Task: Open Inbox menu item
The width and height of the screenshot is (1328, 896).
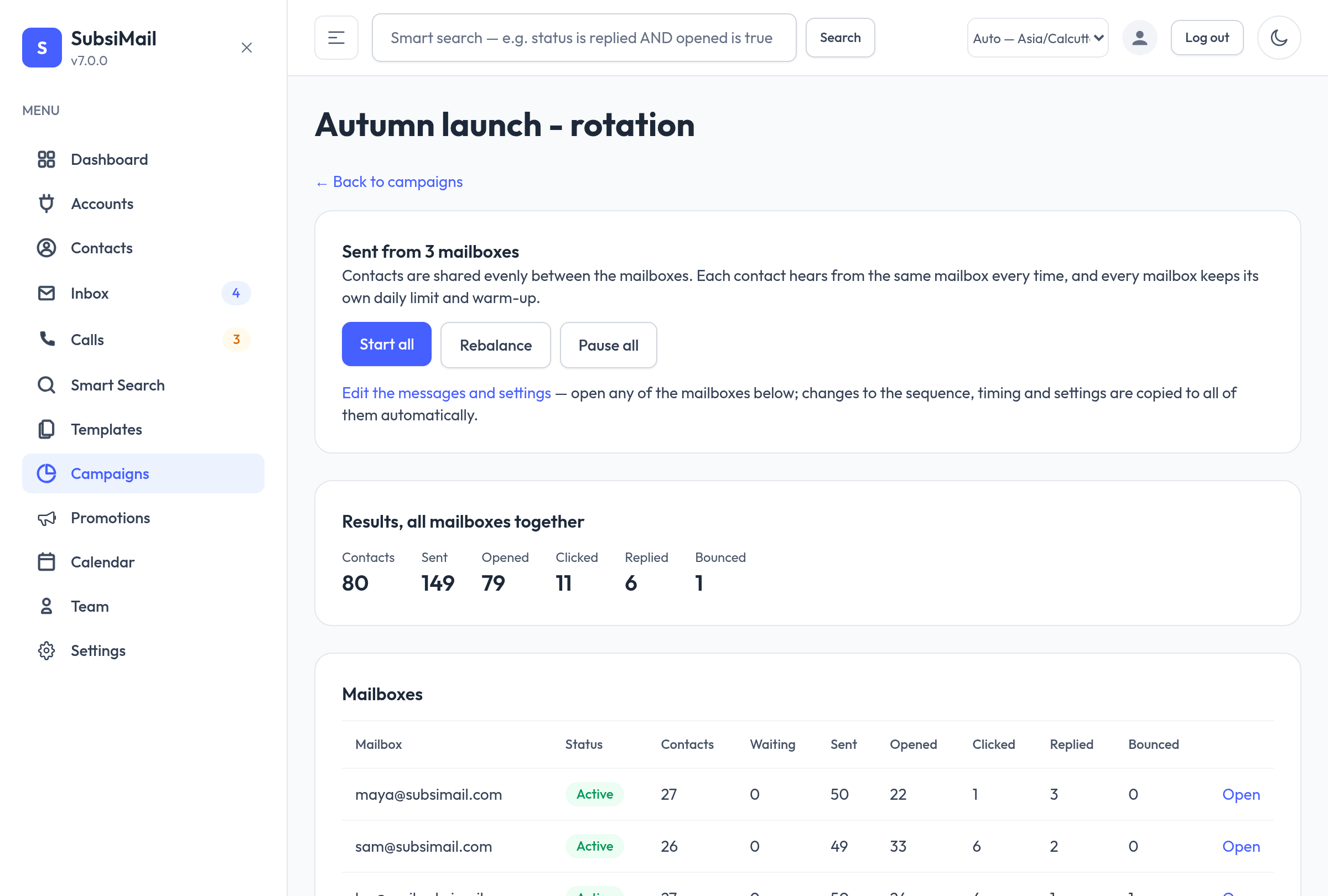Action: [143, 293]
